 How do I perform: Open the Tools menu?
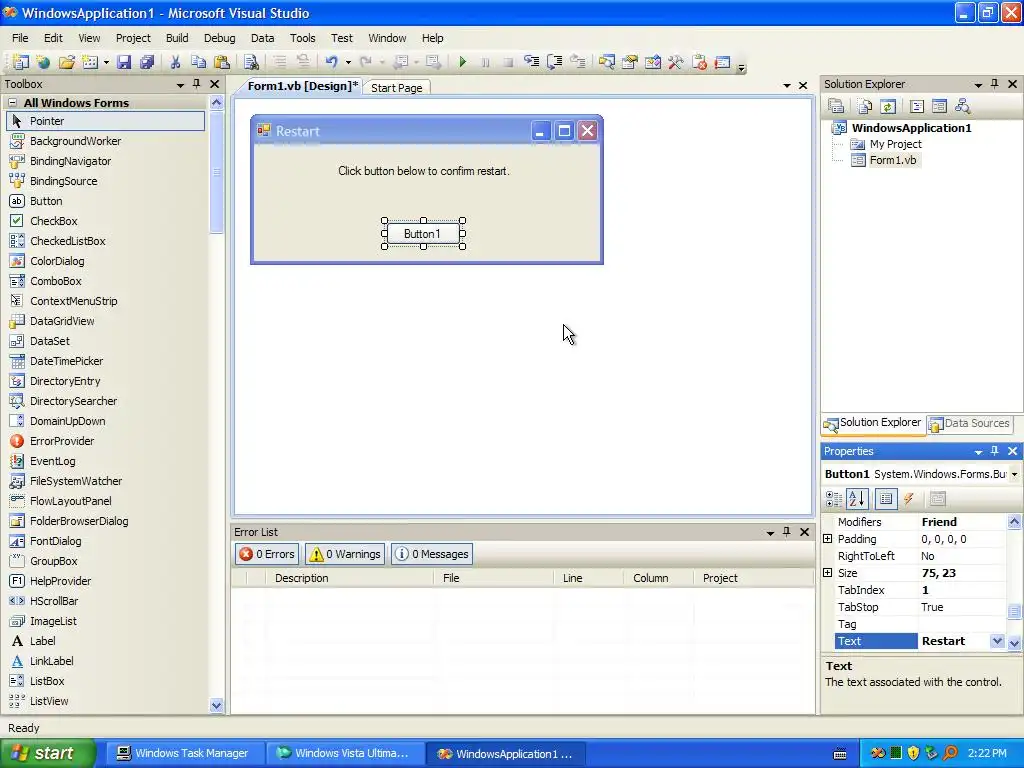[302, 38]
